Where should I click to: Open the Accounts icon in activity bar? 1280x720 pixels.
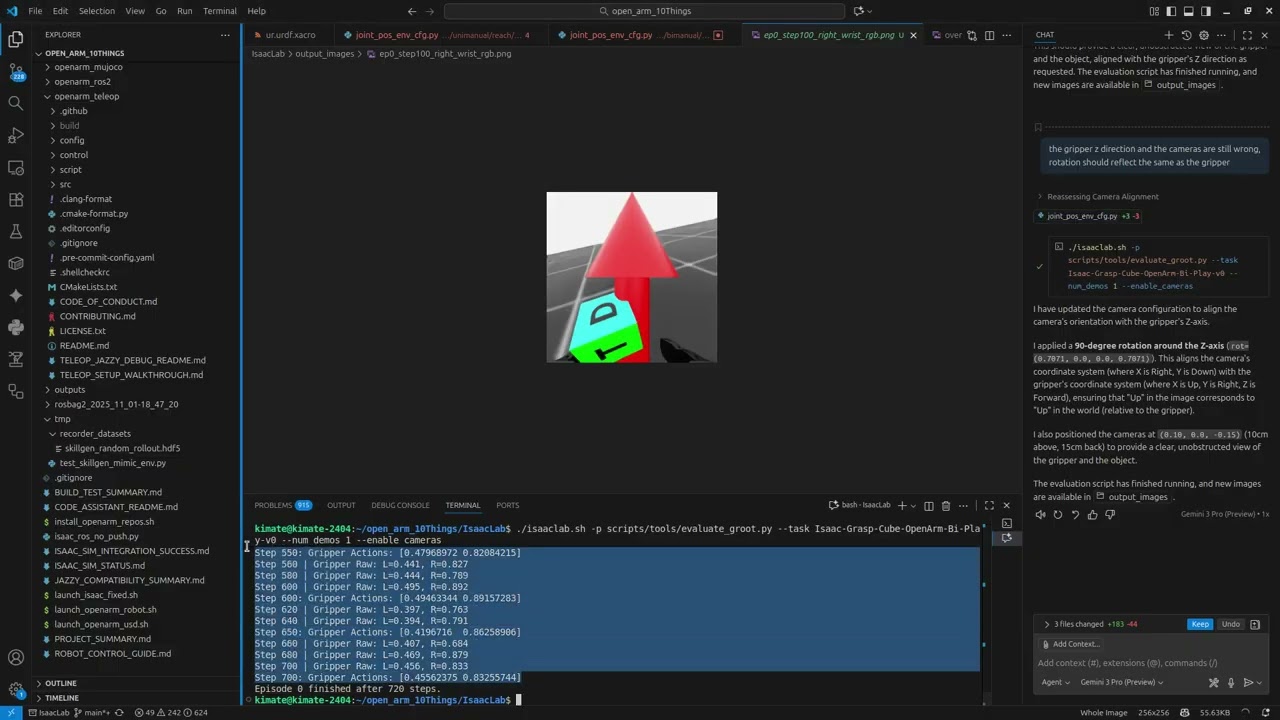16,658
